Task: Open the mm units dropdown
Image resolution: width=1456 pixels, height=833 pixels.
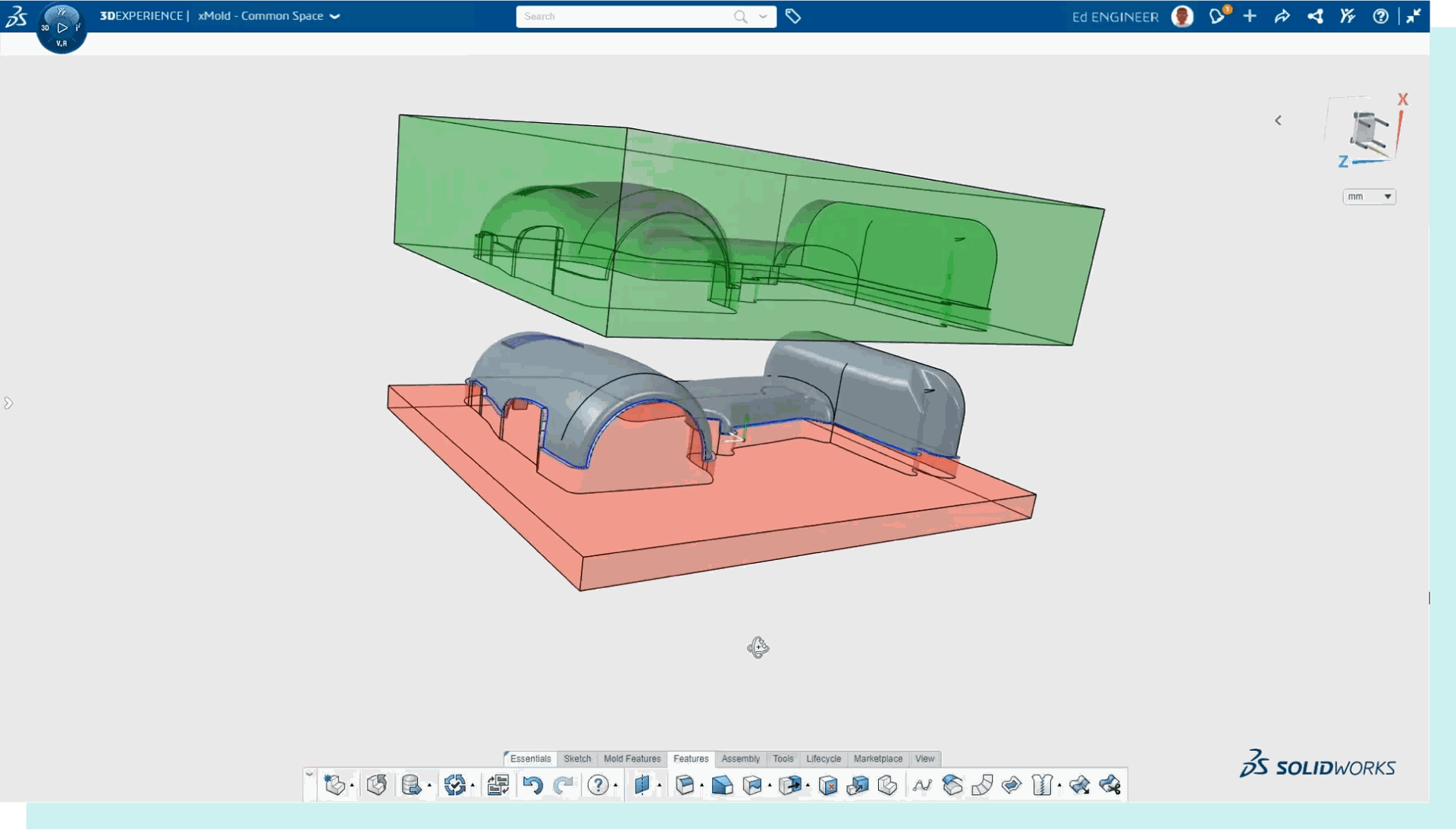Action: coord(1369,196)
